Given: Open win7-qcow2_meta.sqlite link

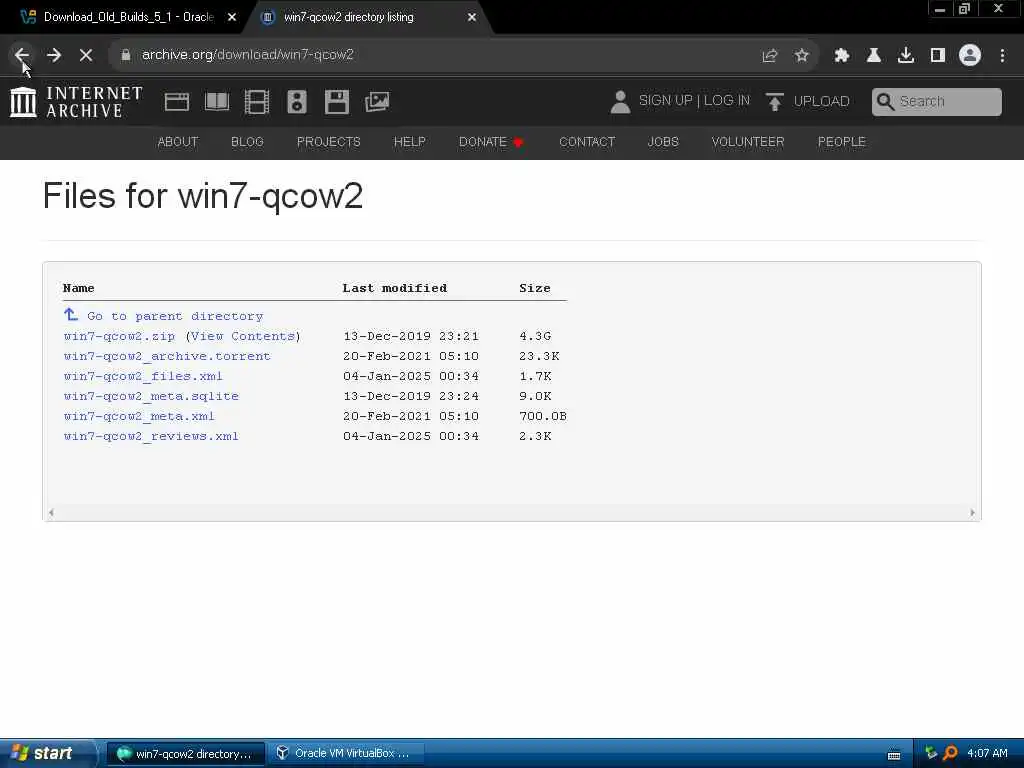Looking at the screenshot, I should [152, 396].
